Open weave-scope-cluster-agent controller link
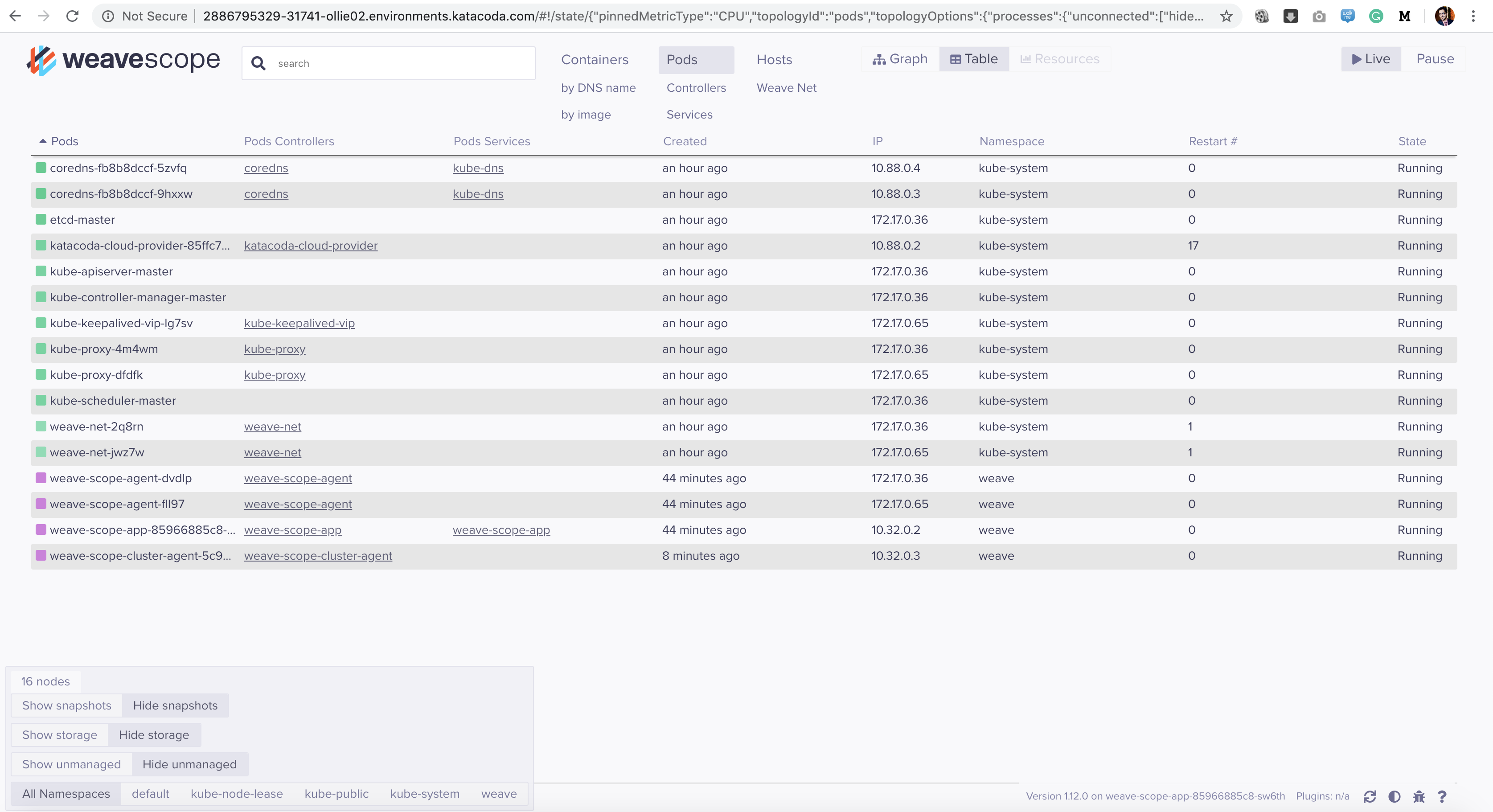 (x=318, y=556)
